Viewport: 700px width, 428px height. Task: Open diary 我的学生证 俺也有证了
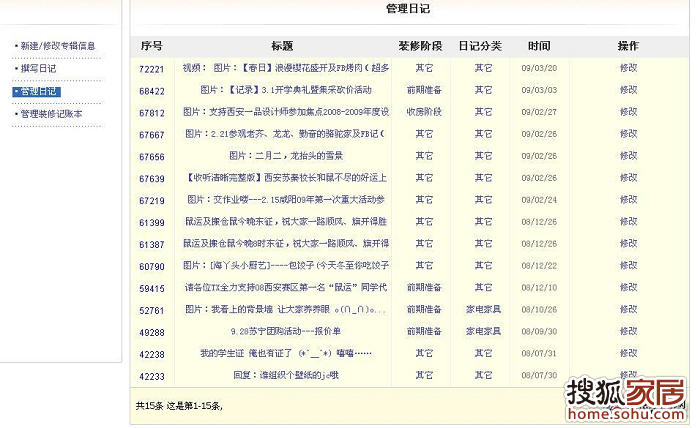[284, 354]
